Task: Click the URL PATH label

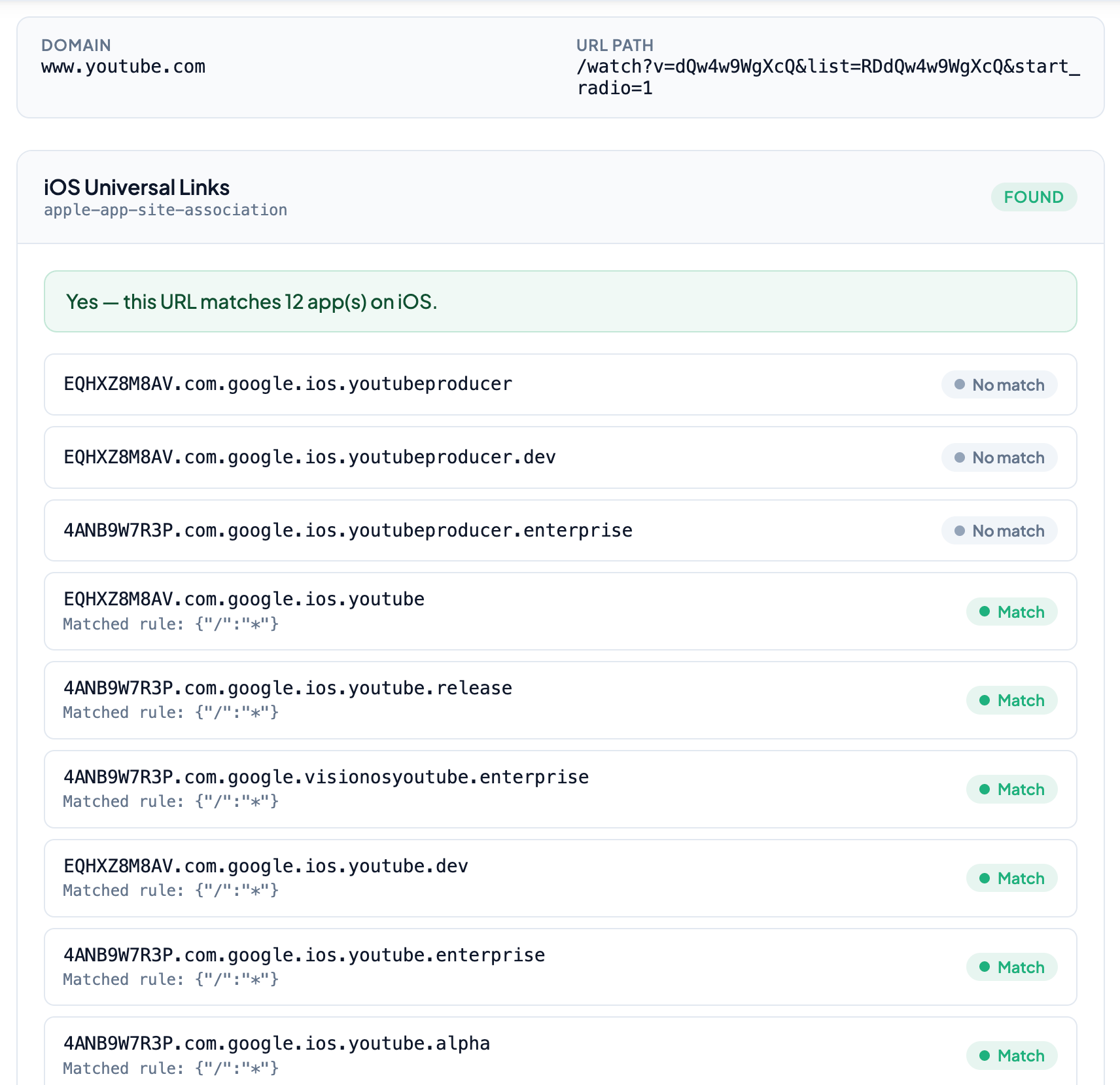Action: tap(615, 45)
